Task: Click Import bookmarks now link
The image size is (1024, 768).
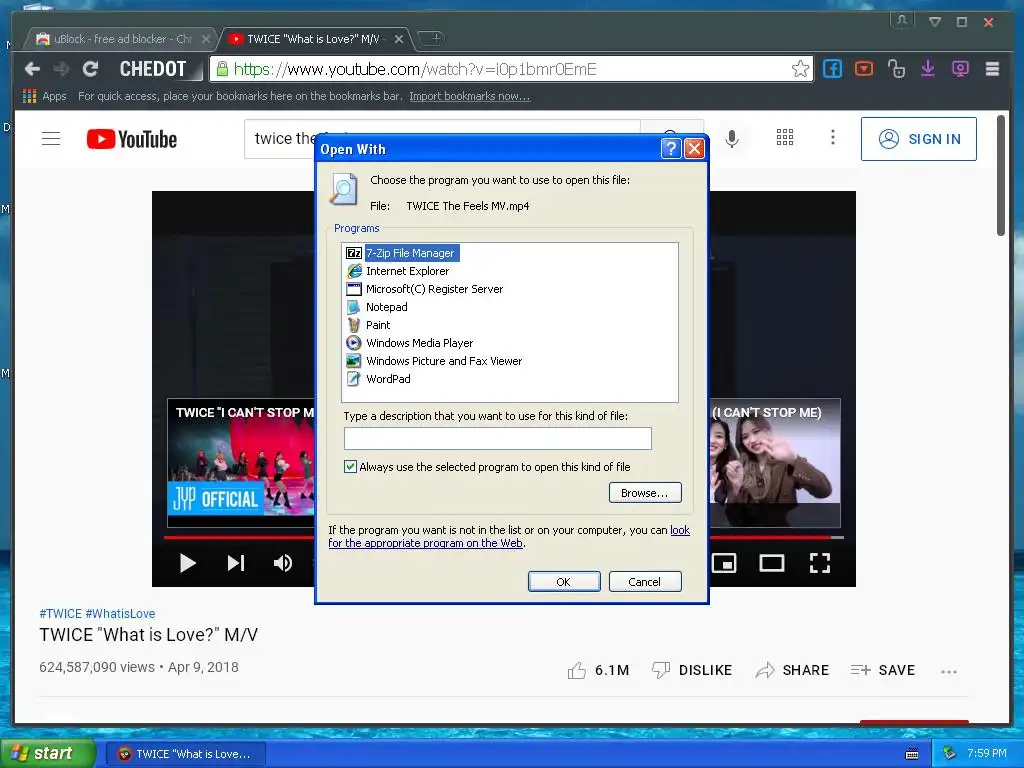Action: pyautogui.click(x=470, y=96)
